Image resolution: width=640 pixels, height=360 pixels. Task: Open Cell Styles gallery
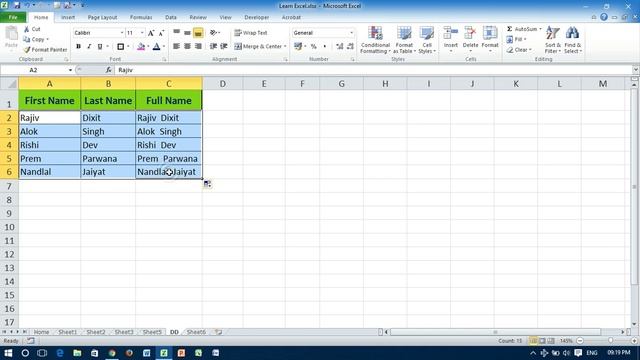427,40
